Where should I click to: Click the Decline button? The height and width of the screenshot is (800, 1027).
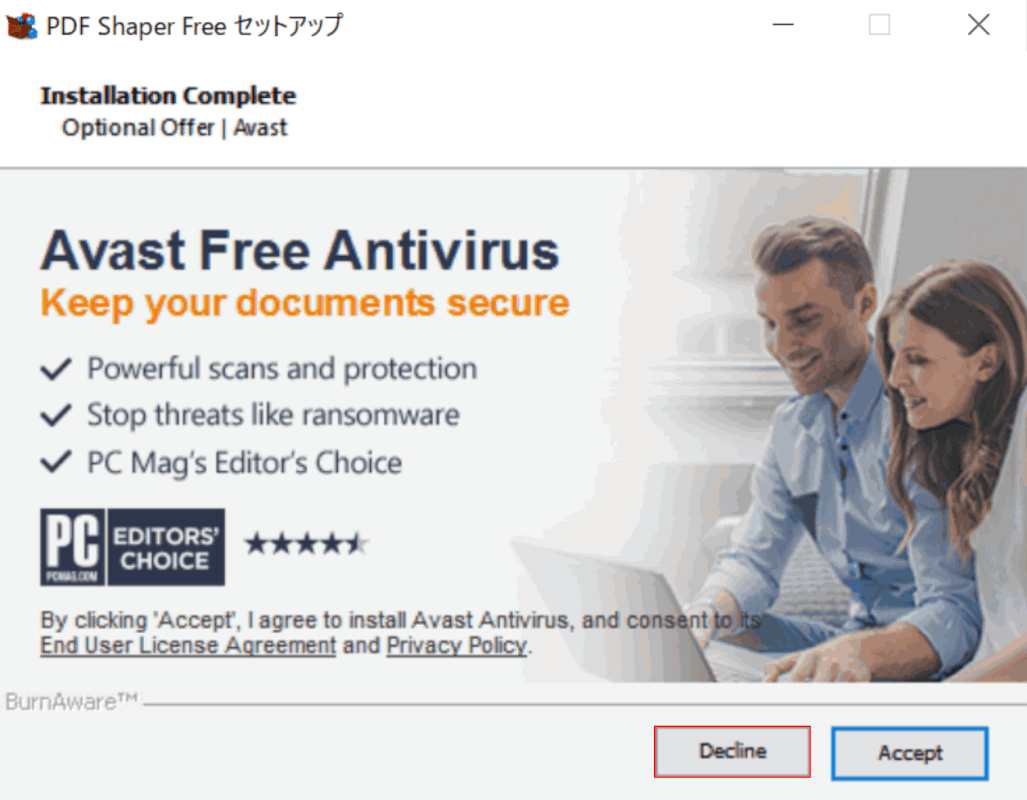[732, 752]
